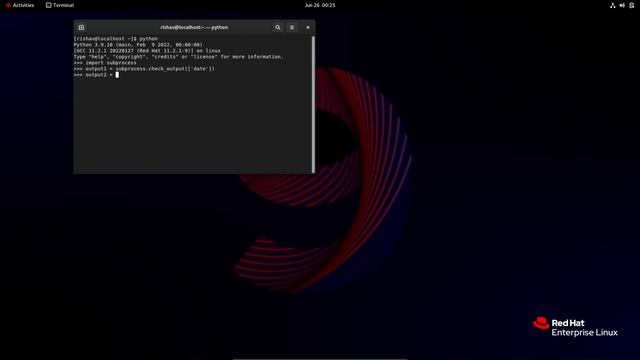Viewport: 640px width, 360px height.
Task: Click the GCC 11.2.1 Red Hat line
Action: click(147, 51)
